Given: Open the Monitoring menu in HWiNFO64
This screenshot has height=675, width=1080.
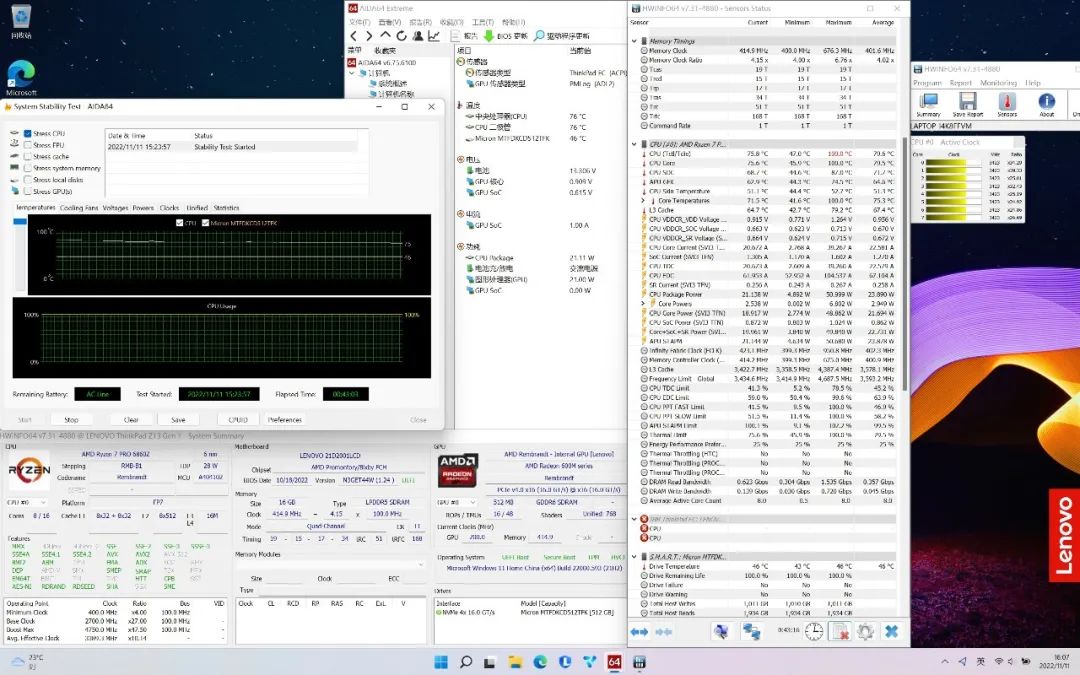Looking at the screenshot, I should coord(998,83).
